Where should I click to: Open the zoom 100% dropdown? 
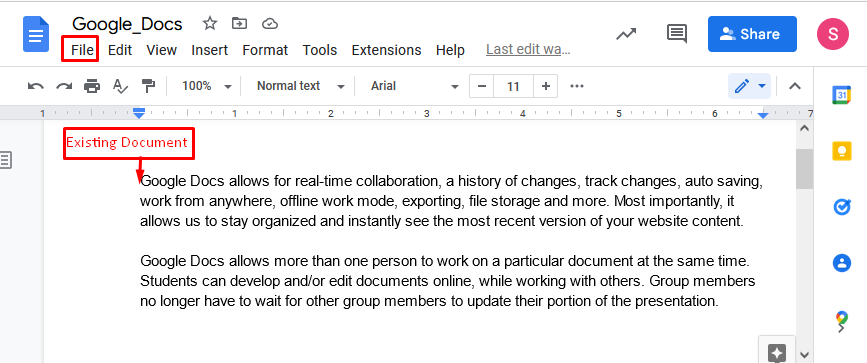pyautogui.click(x=207, y=86)
